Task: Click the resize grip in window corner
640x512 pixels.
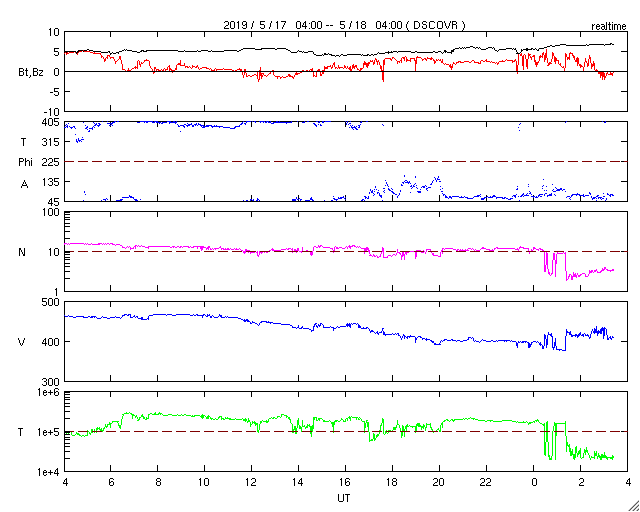Action: pos(634,506)
